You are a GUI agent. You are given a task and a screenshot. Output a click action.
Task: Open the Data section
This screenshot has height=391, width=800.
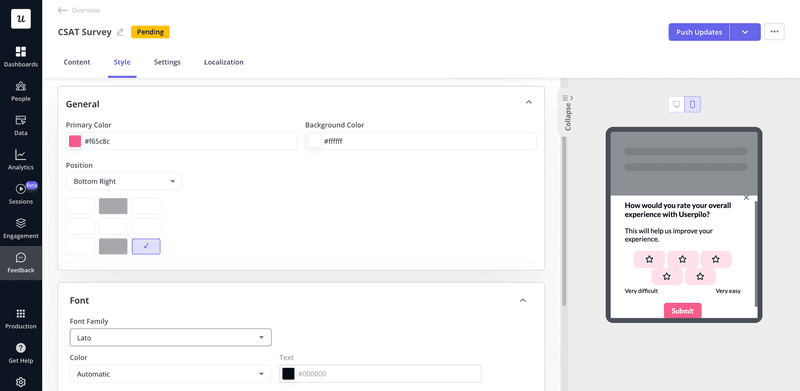(x=21, y=126)
